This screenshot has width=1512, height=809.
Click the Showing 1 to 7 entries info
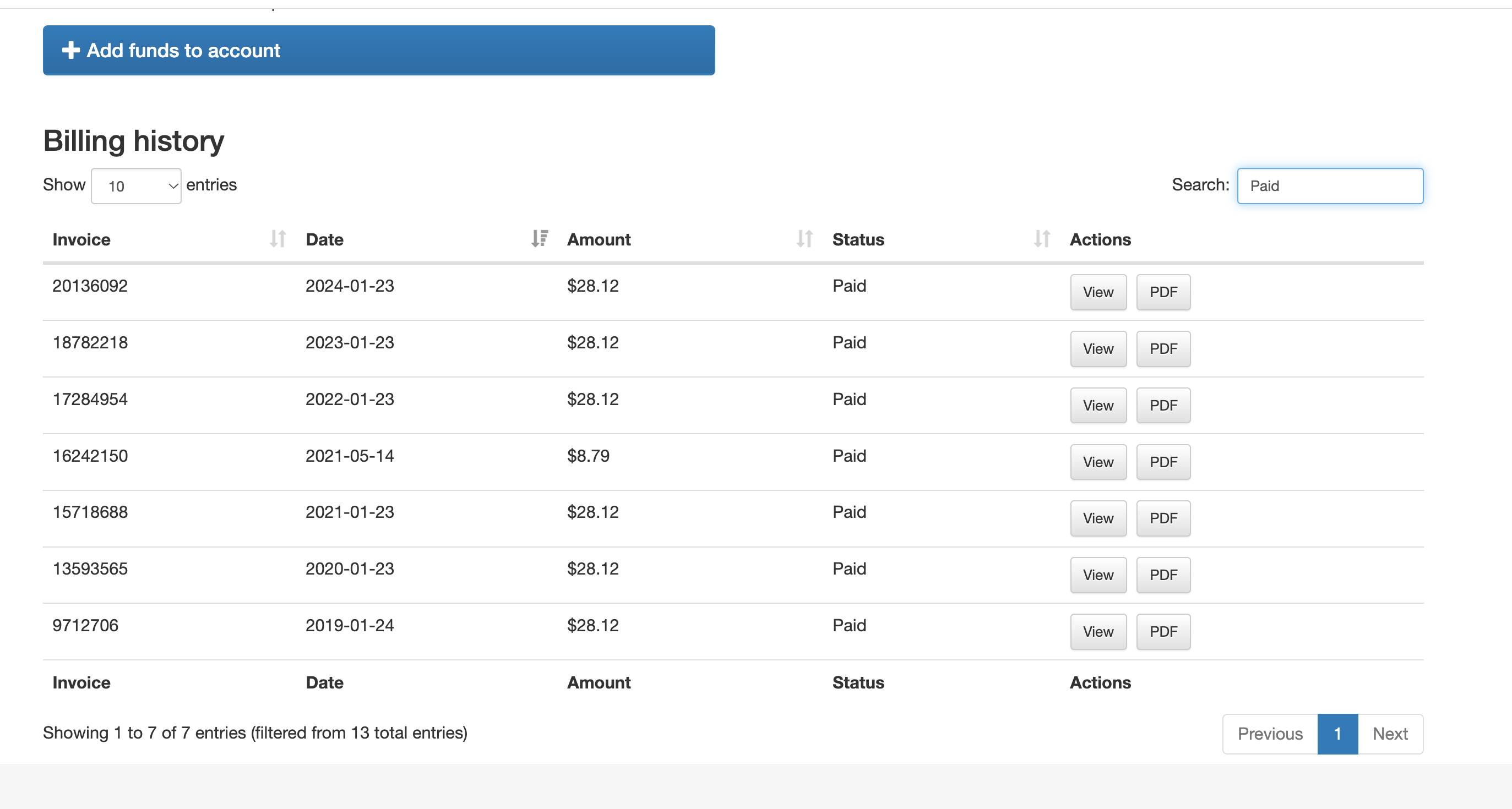[255, 733]
